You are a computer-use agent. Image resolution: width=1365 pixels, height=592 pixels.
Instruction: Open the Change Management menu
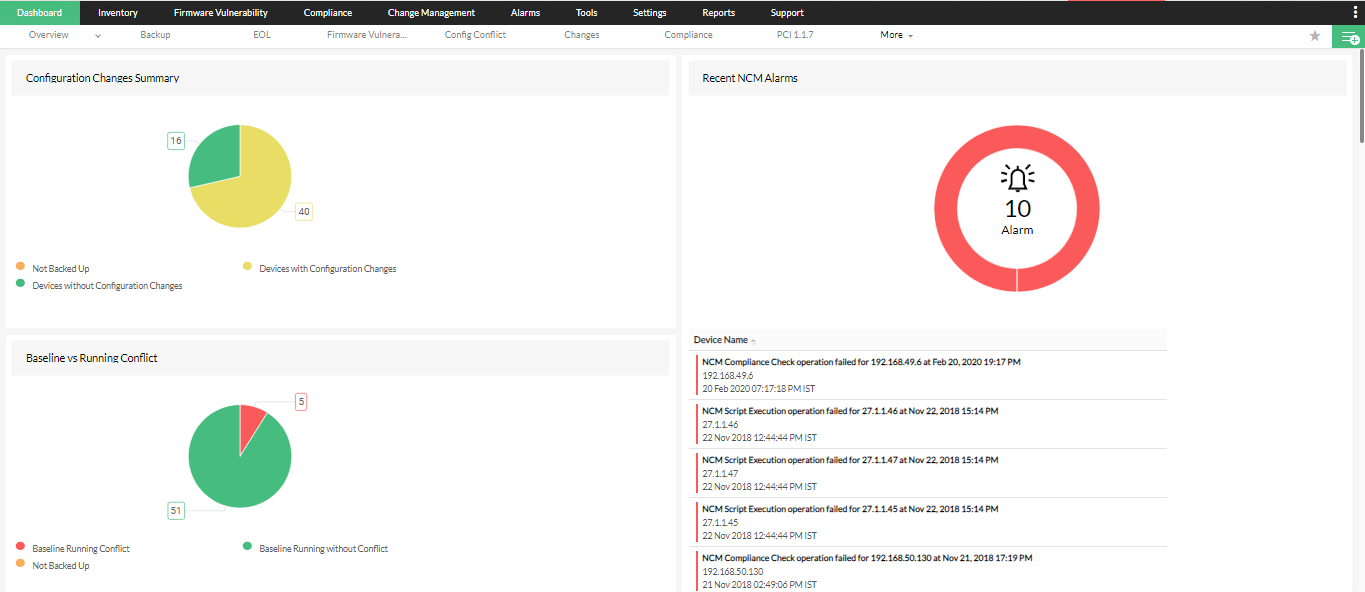431,12
